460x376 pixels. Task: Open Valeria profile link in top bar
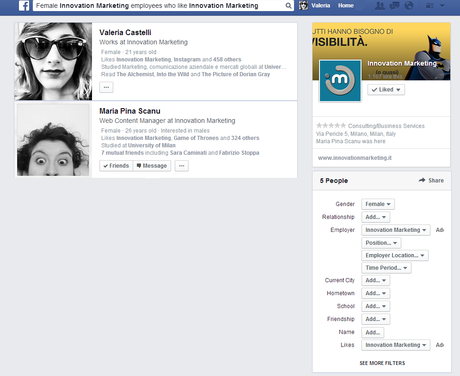click(x=321, y=6)
